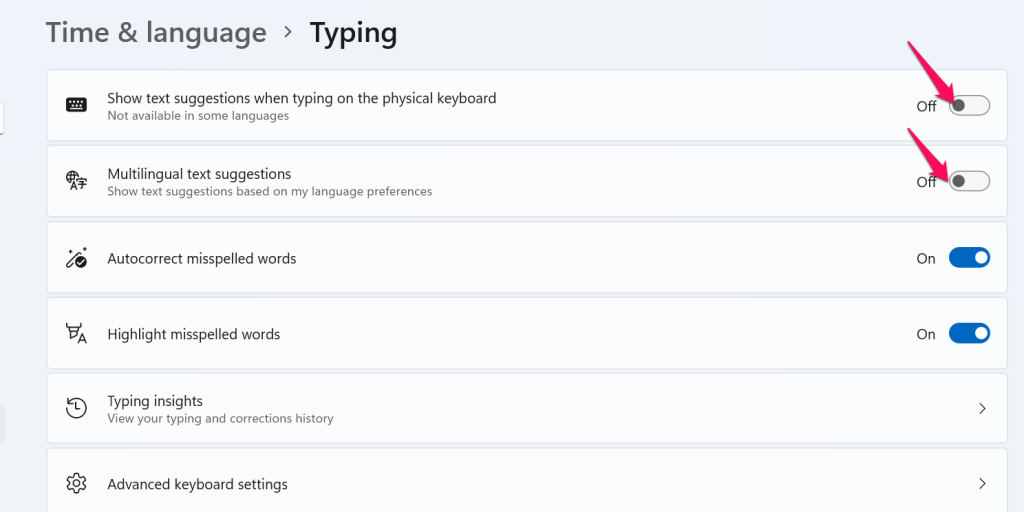Switch off Highlight misspelled words toggle

tap(968, 334)
